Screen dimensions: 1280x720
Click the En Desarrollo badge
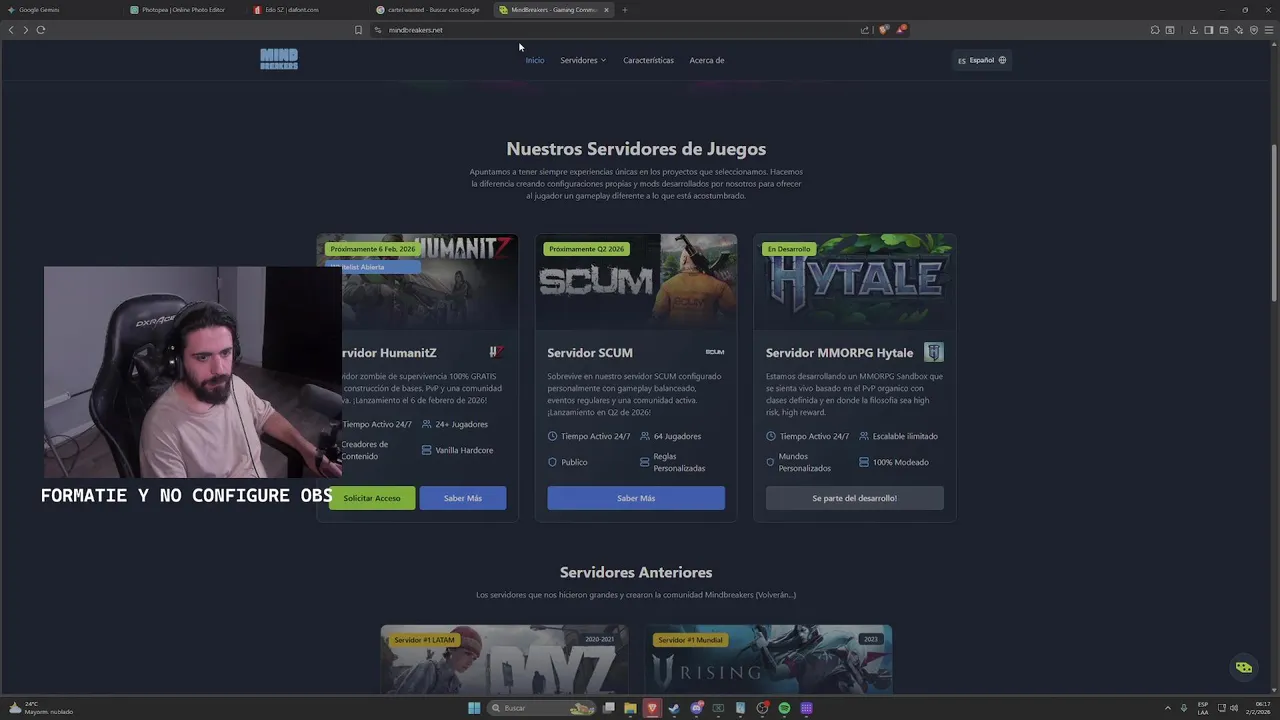(789, 249)
